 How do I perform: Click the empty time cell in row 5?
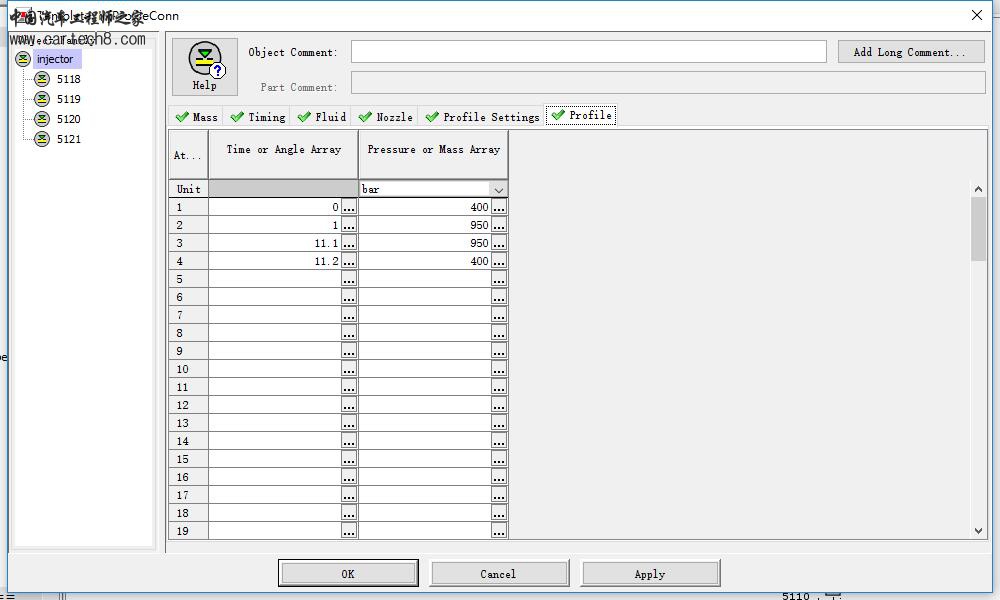pos(275,279)
